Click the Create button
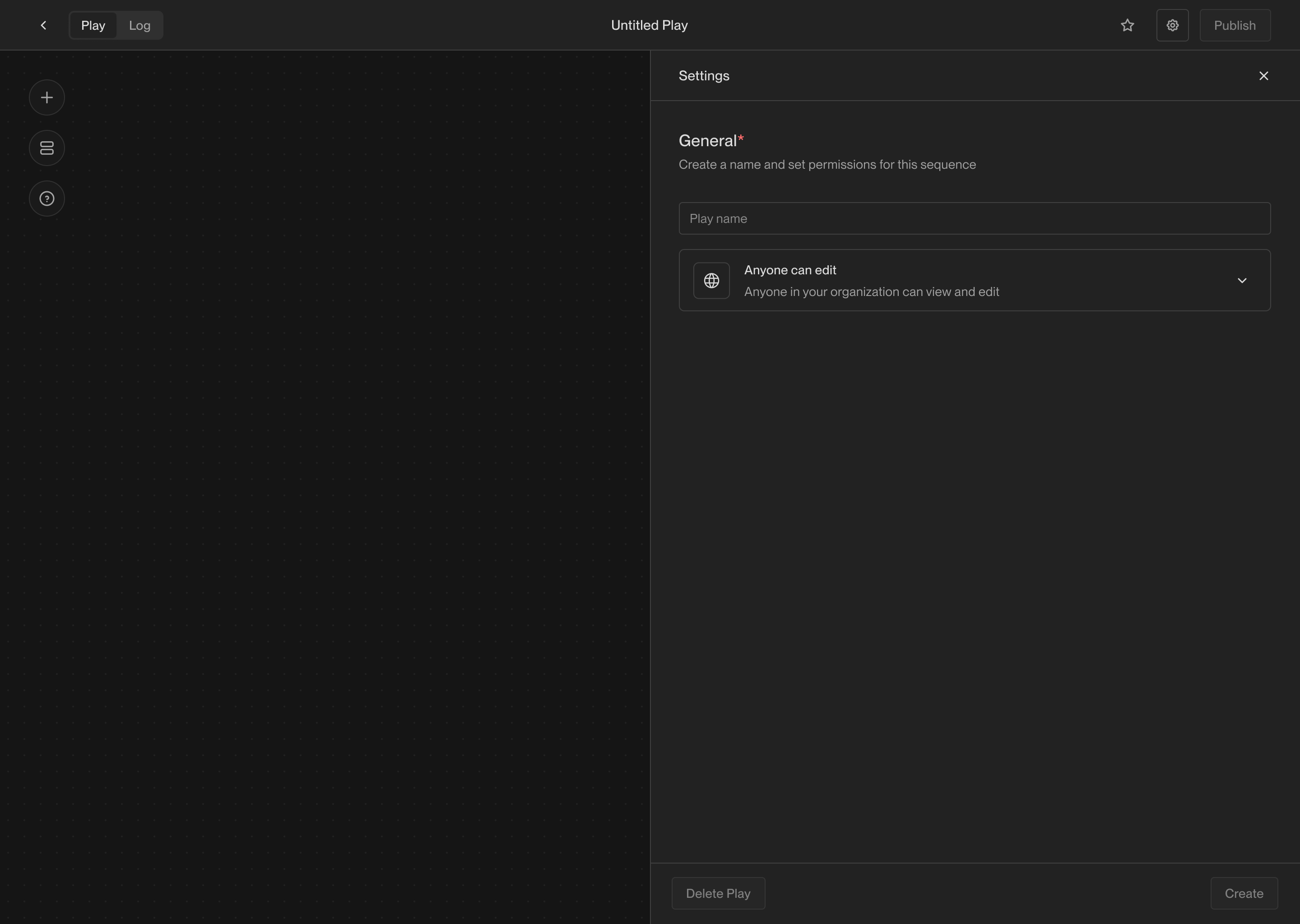The height and width of the screenshot is (924, 1300). (x=1244, y=893)
